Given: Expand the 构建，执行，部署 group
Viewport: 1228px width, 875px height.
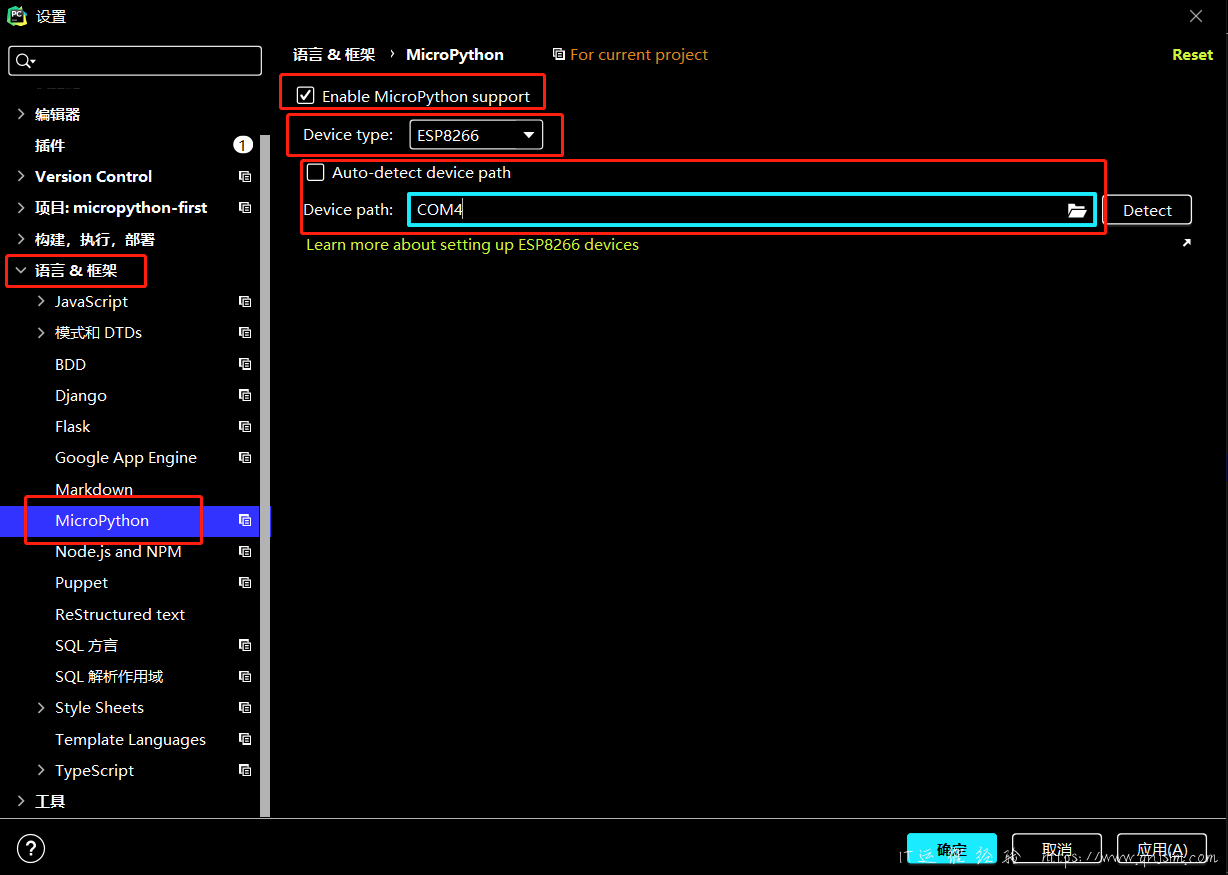Looking at the screenshot, I should click(x=21, y=239).
